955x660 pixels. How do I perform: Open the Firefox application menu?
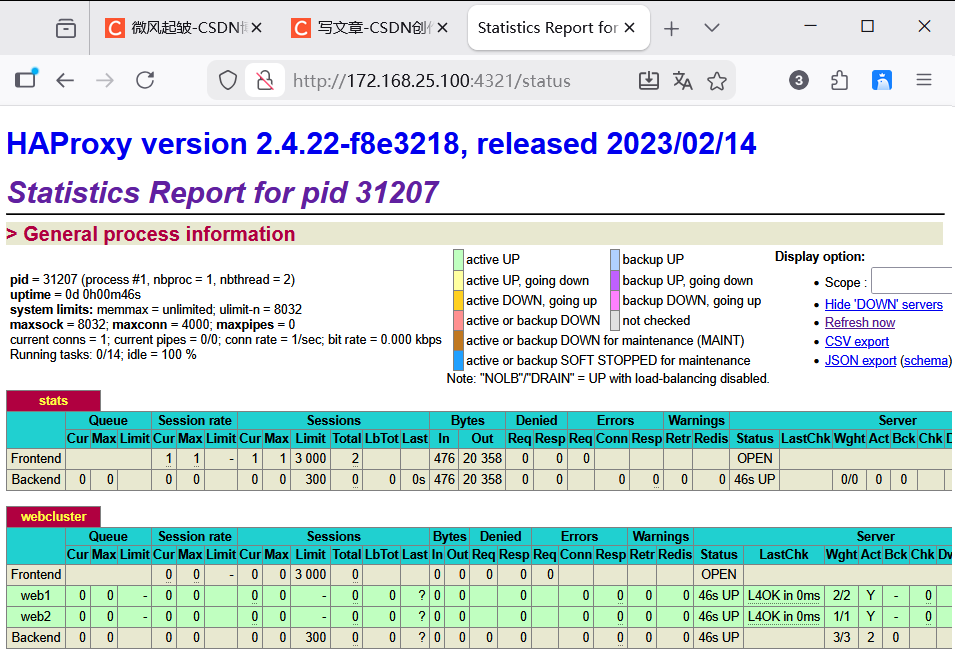pos(924,80)
